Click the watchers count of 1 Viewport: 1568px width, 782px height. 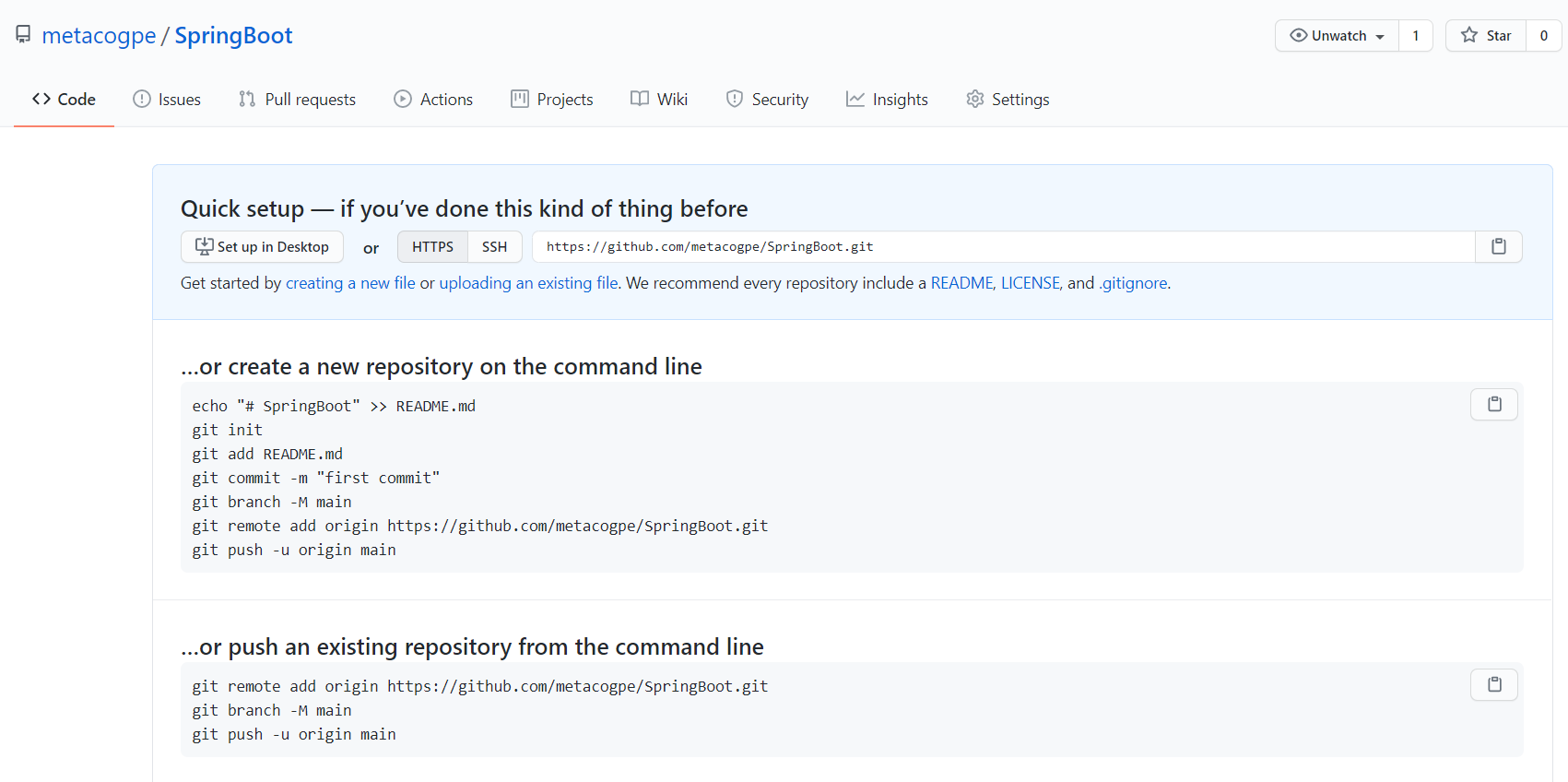(x=1416, y=36)
